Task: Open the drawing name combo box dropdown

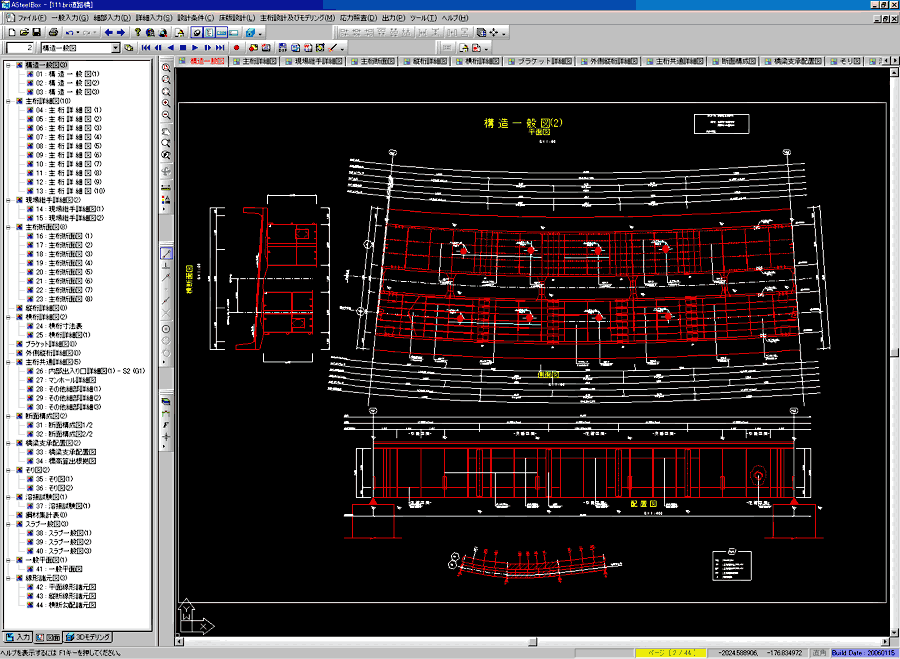Action: pyautogui.click(x=116, y=48)
